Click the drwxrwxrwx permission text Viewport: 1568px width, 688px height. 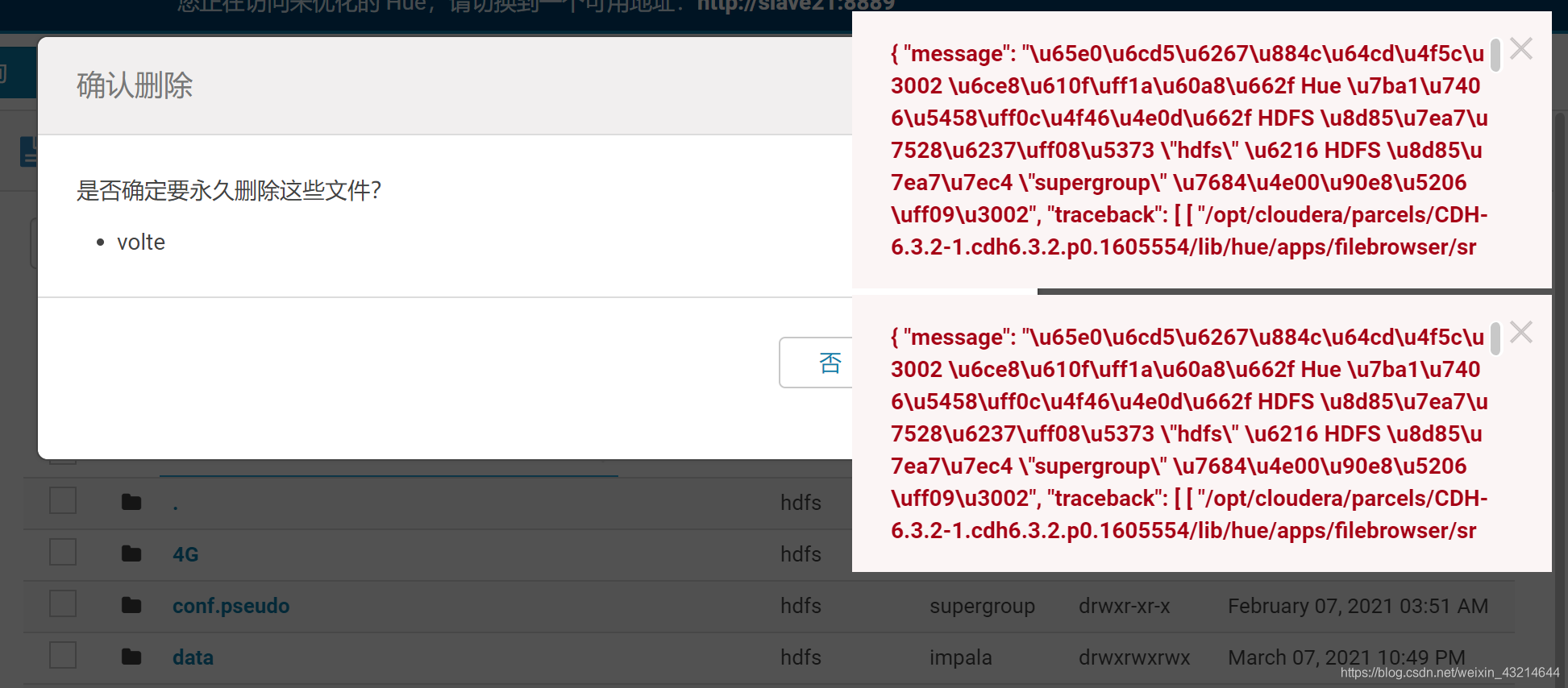[x=1133, y=657]
